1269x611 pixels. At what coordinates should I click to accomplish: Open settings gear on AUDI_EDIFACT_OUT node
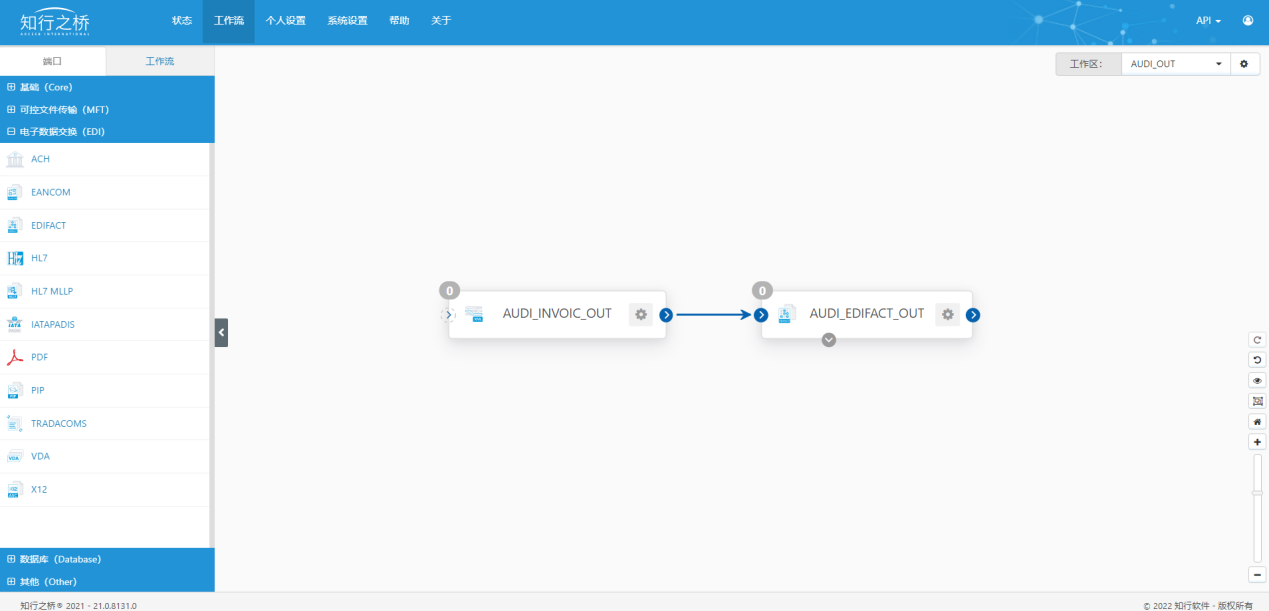pyautogui.click(x=947, y=314)
